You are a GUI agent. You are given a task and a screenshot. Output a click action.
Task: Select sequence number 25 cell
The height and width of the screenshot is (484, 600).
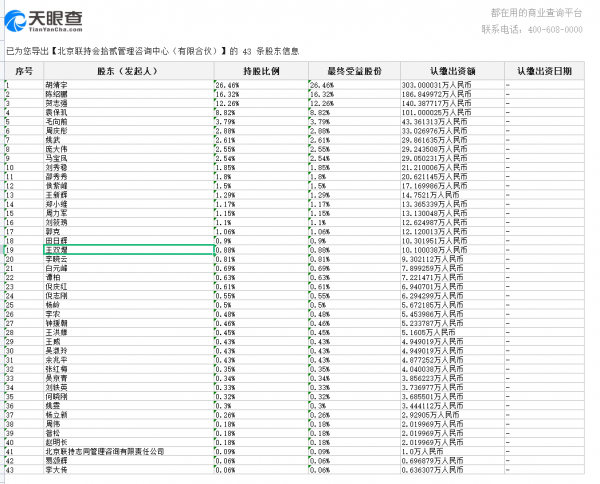[24, 305]
